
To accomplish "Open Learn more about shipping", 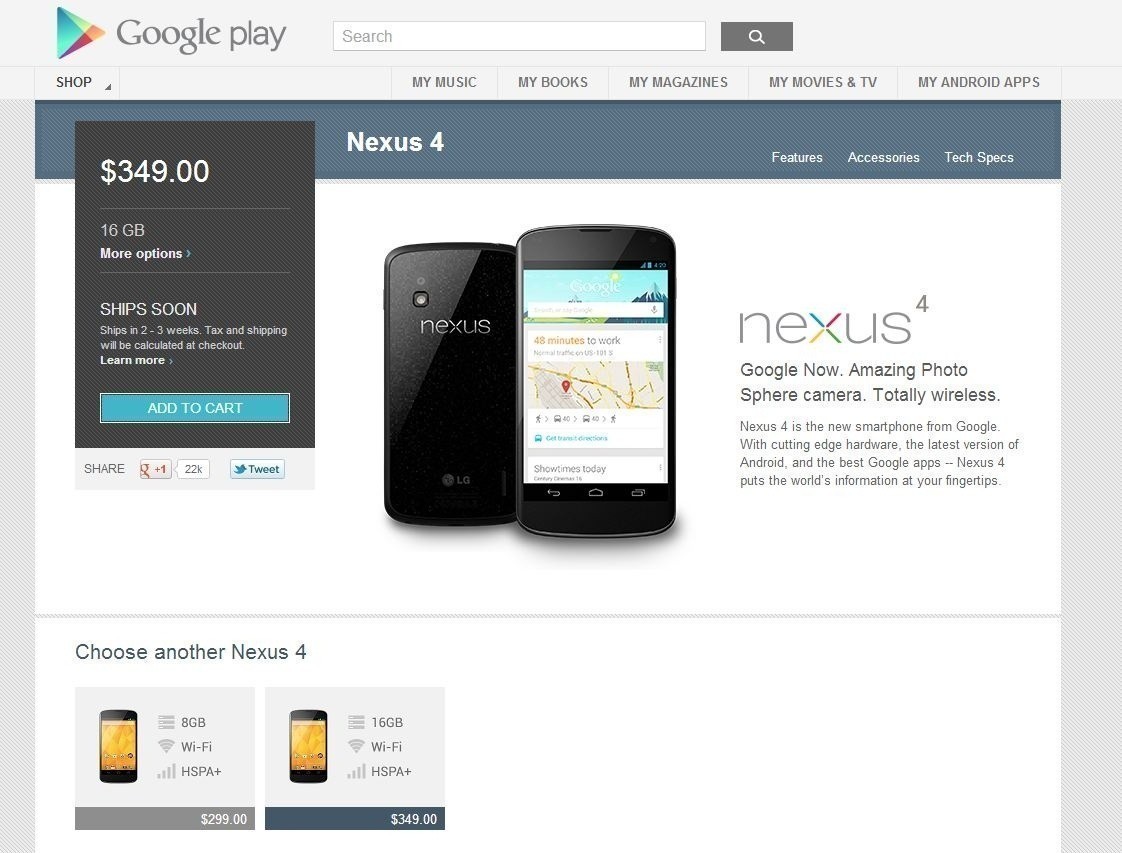I will [x=136, y=360].
